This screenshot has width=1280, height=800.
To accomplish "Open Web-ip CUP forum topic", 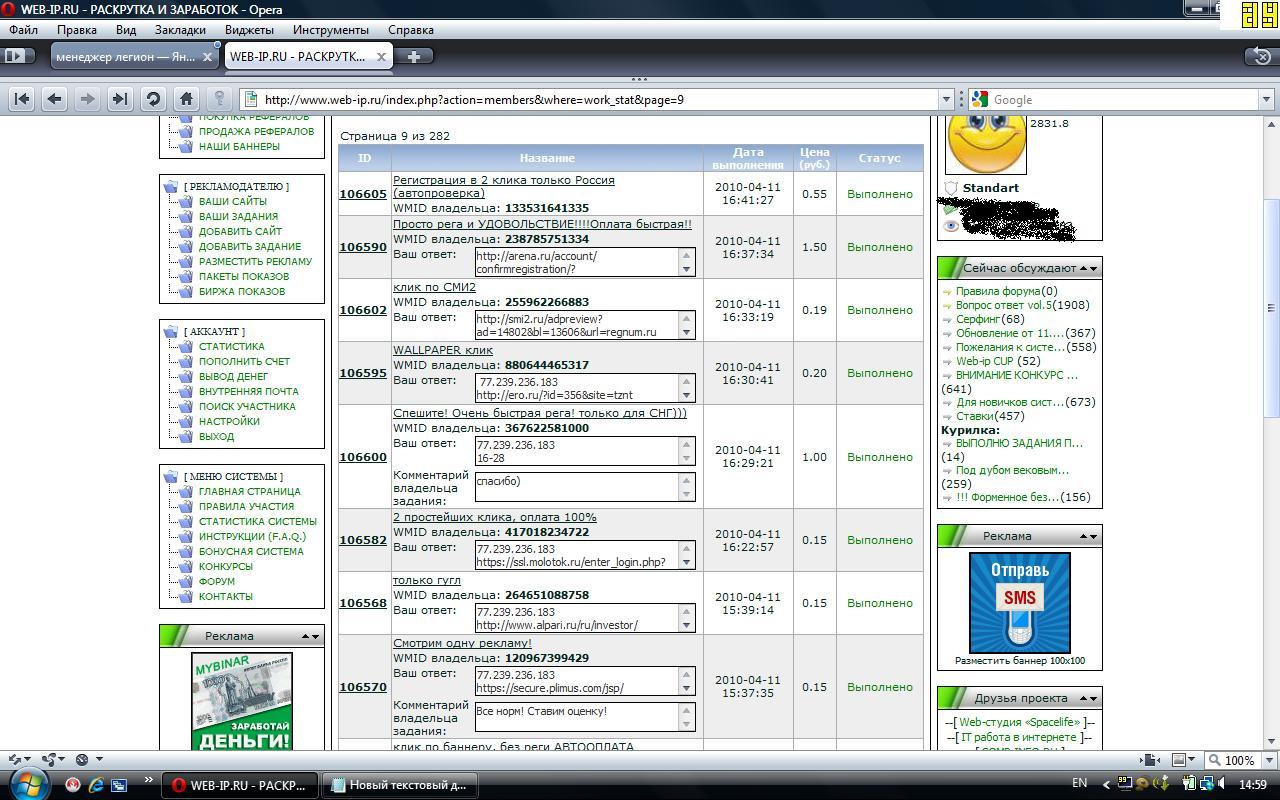I will [984, 361].
